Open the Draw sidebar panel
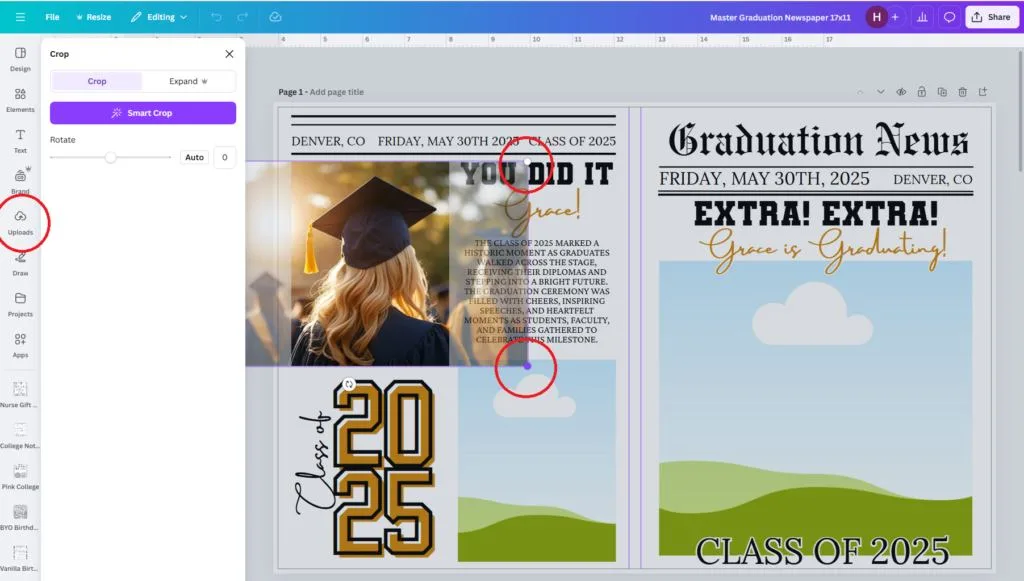Screen dimensions: 1024x581 pyautogui.click(x=20, y=264)
